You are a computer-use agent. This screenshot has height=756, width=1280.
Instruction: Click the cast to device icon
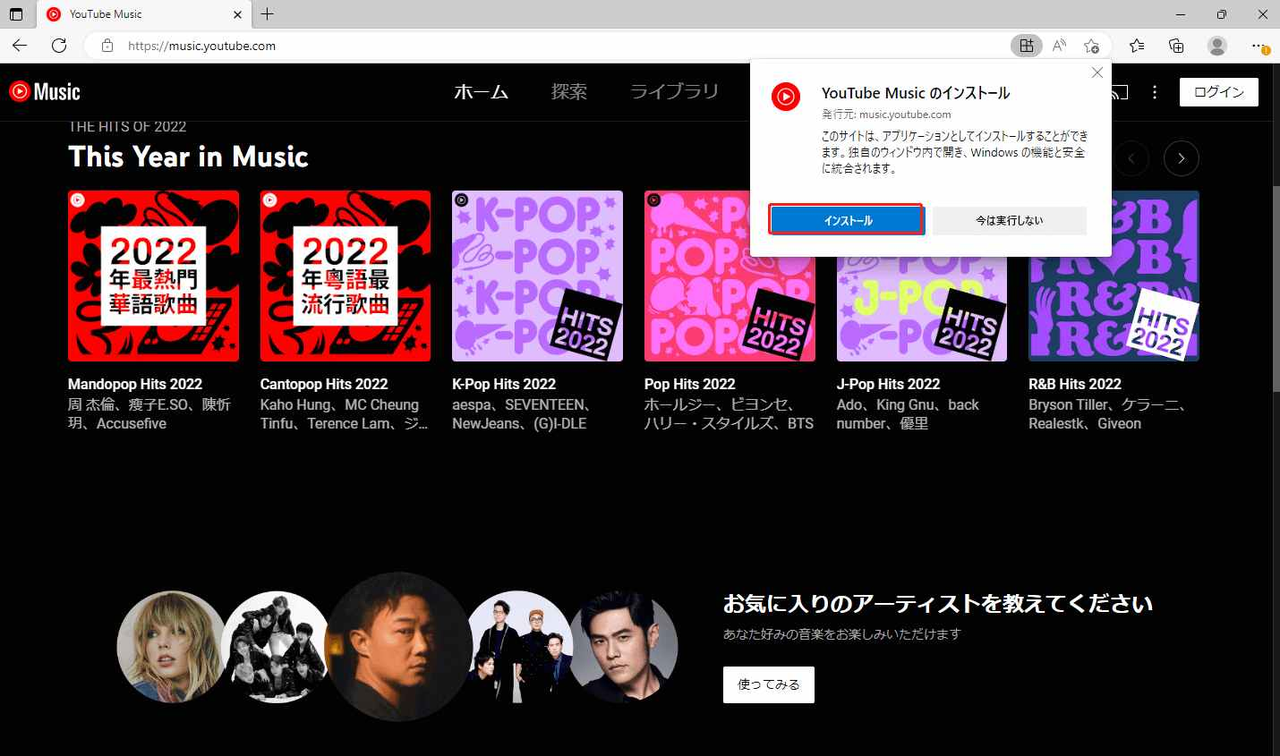[x=1119, y=92]
